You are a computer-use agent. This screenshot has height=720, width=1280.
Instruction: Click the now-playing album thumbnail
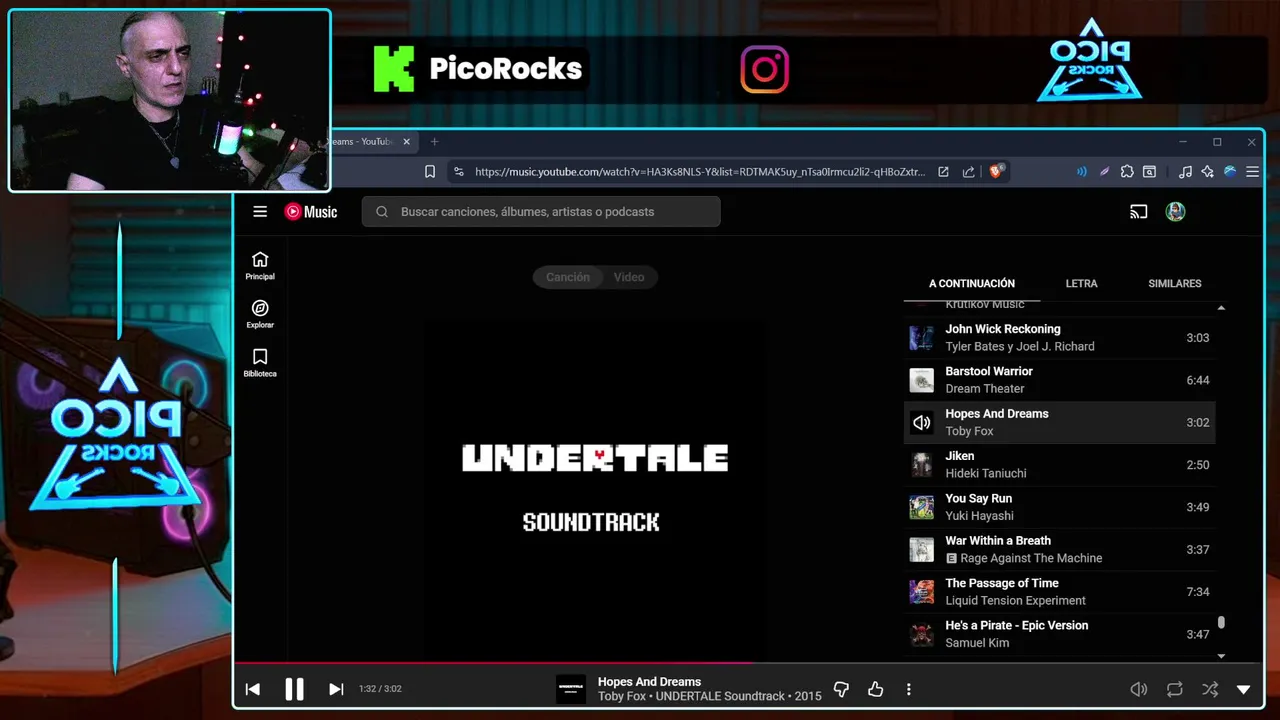tap(571, 689)
